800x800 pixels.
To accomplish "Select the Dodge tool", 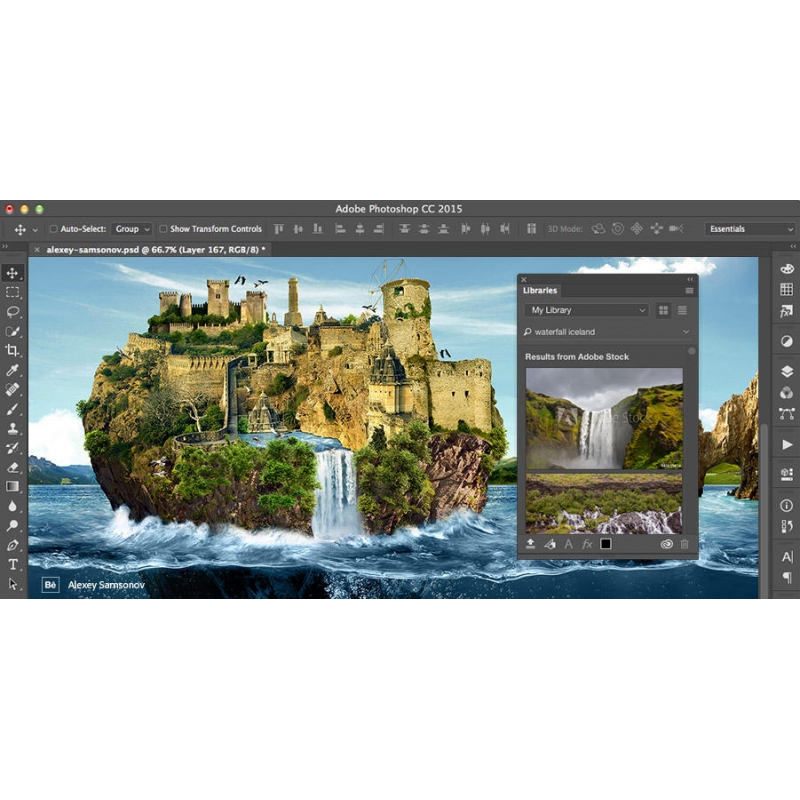I will pos(13,526).
